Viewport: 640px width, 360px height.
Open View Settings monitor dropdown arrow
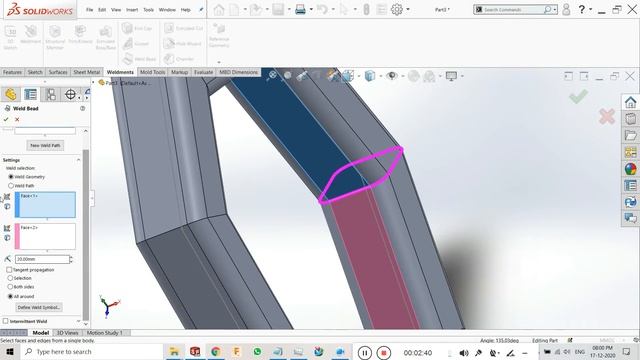coord(462,76)
